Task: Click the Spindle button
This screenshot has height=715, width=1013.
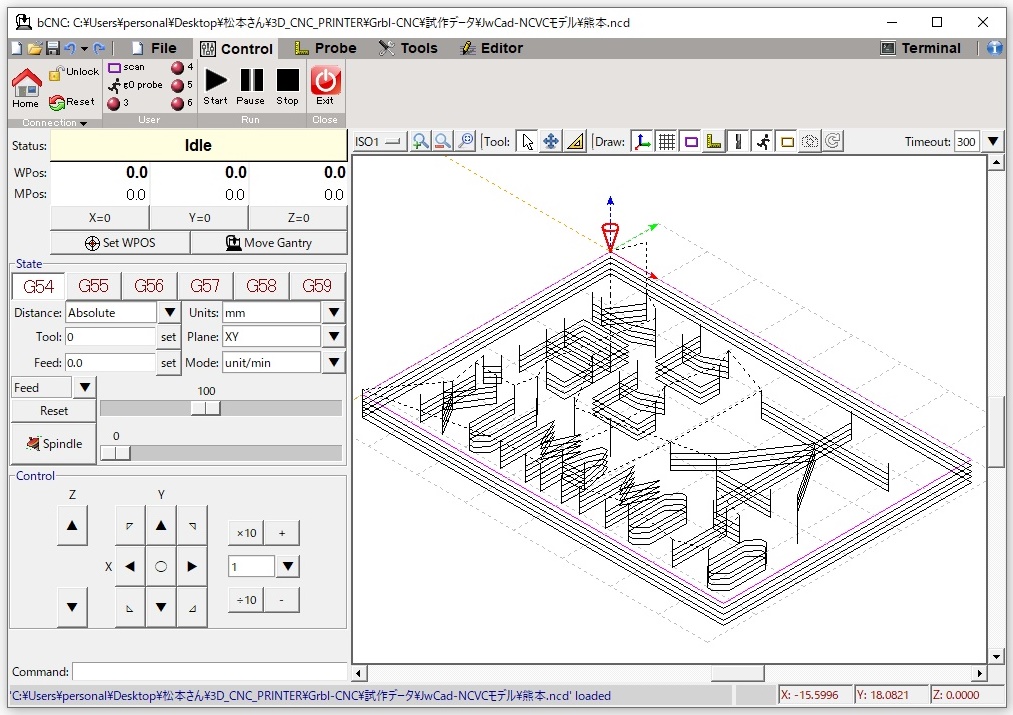Action: pos(54,444)
